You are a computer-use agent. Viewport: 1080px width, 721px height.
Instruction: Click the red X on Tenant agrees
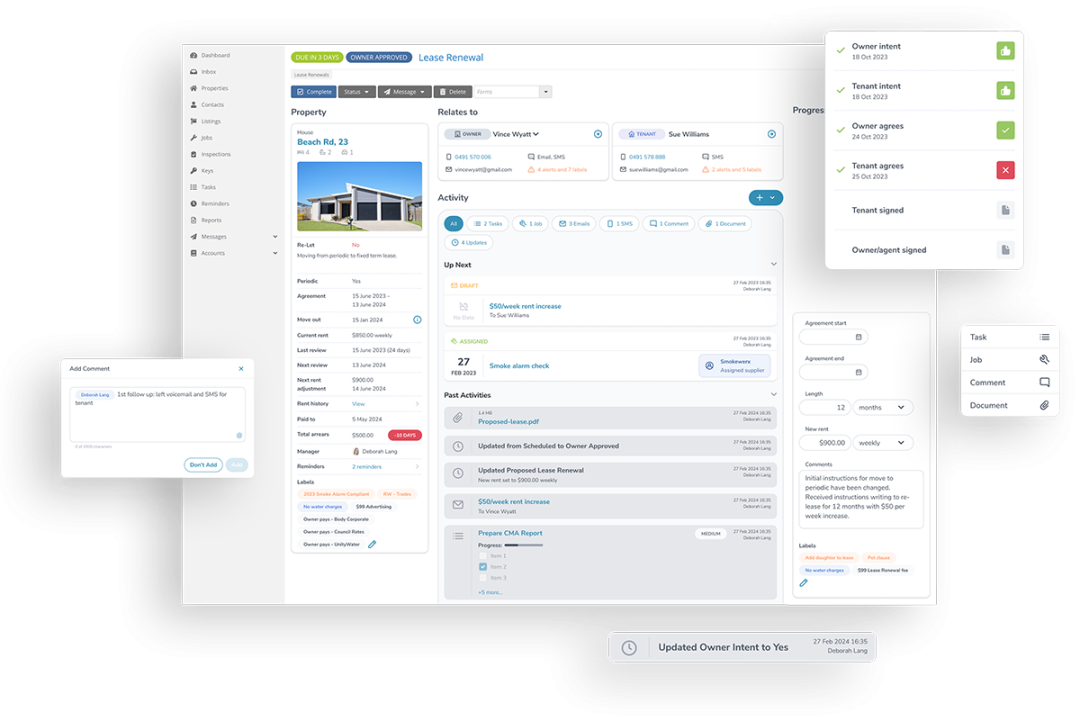tap(1005, 170)
